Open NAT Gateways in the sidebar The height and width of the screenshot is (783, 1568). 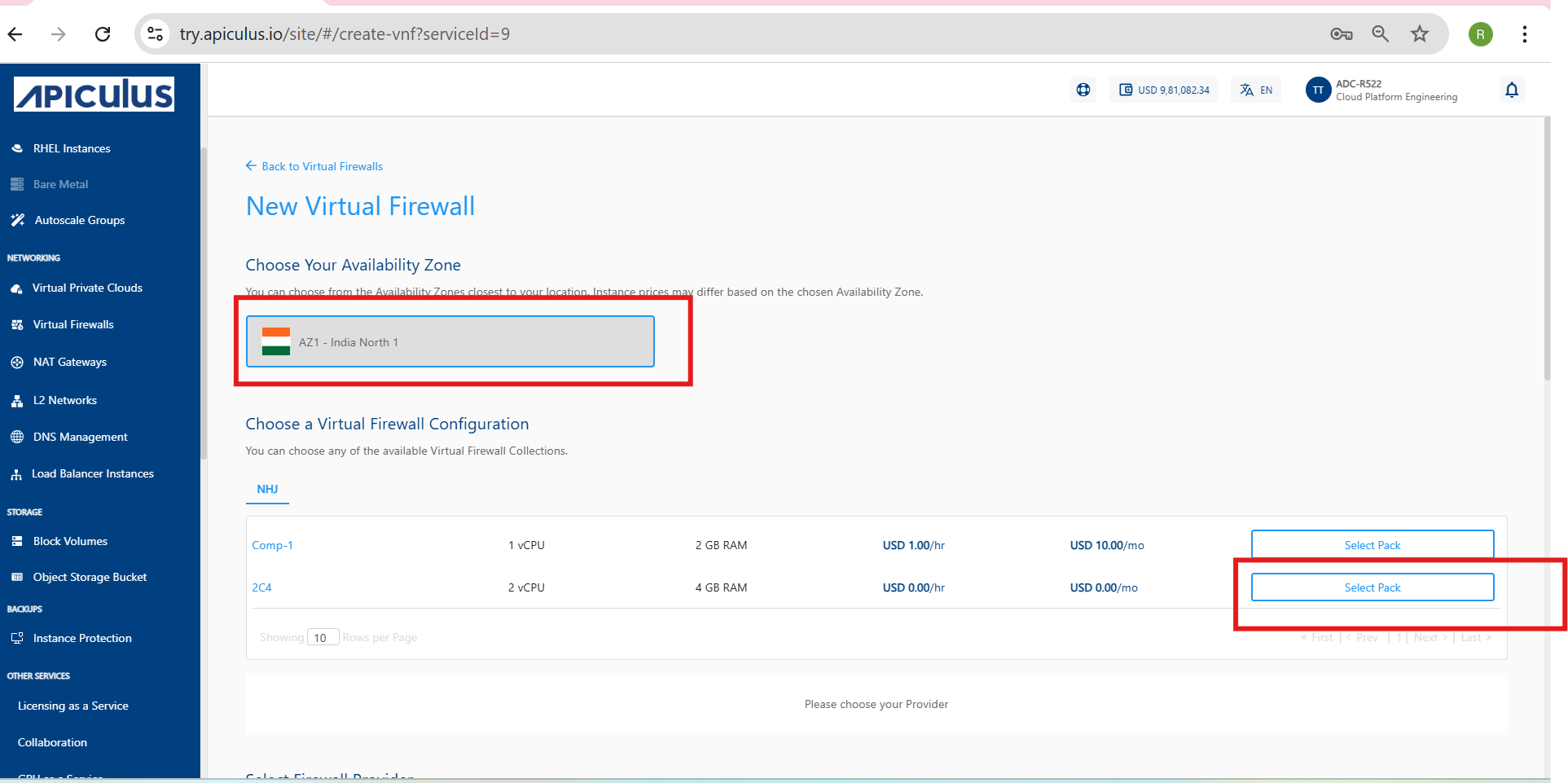[x=69, y=362]
